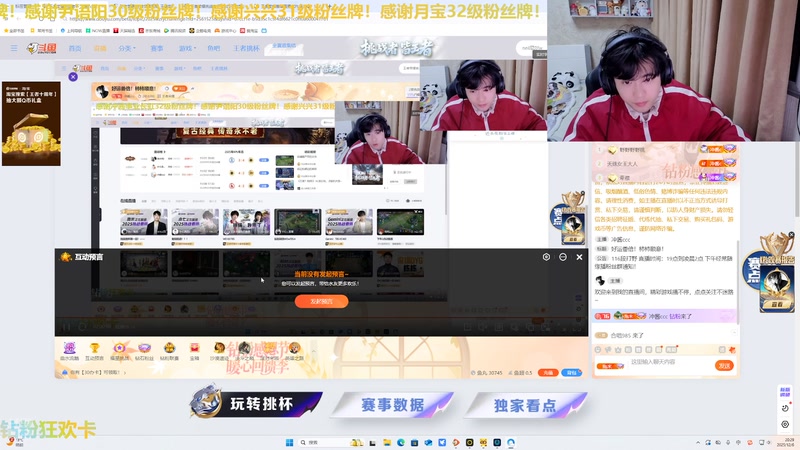Minimize the 互动预言 panel with the minus icon
The width and height of the screenshot is (800, 450).
coord(563,257)
